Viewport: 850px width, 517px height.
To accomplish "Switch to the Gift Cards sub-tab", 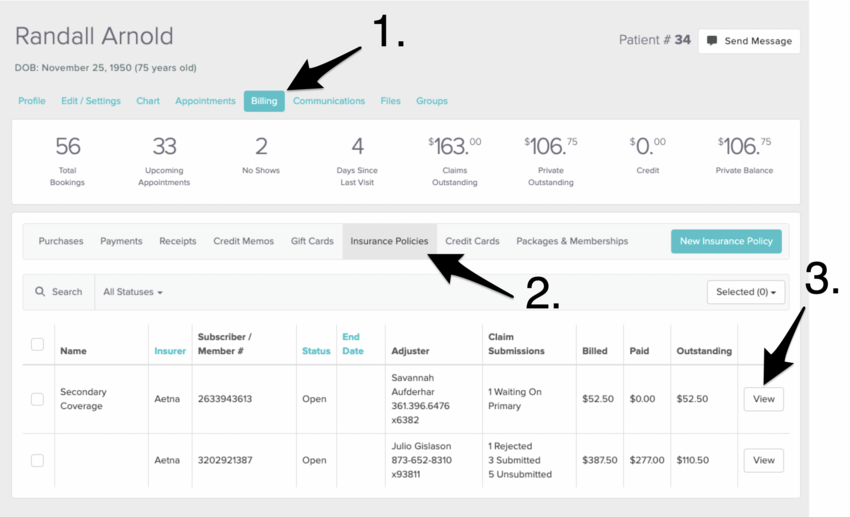I will coord(312,241).
